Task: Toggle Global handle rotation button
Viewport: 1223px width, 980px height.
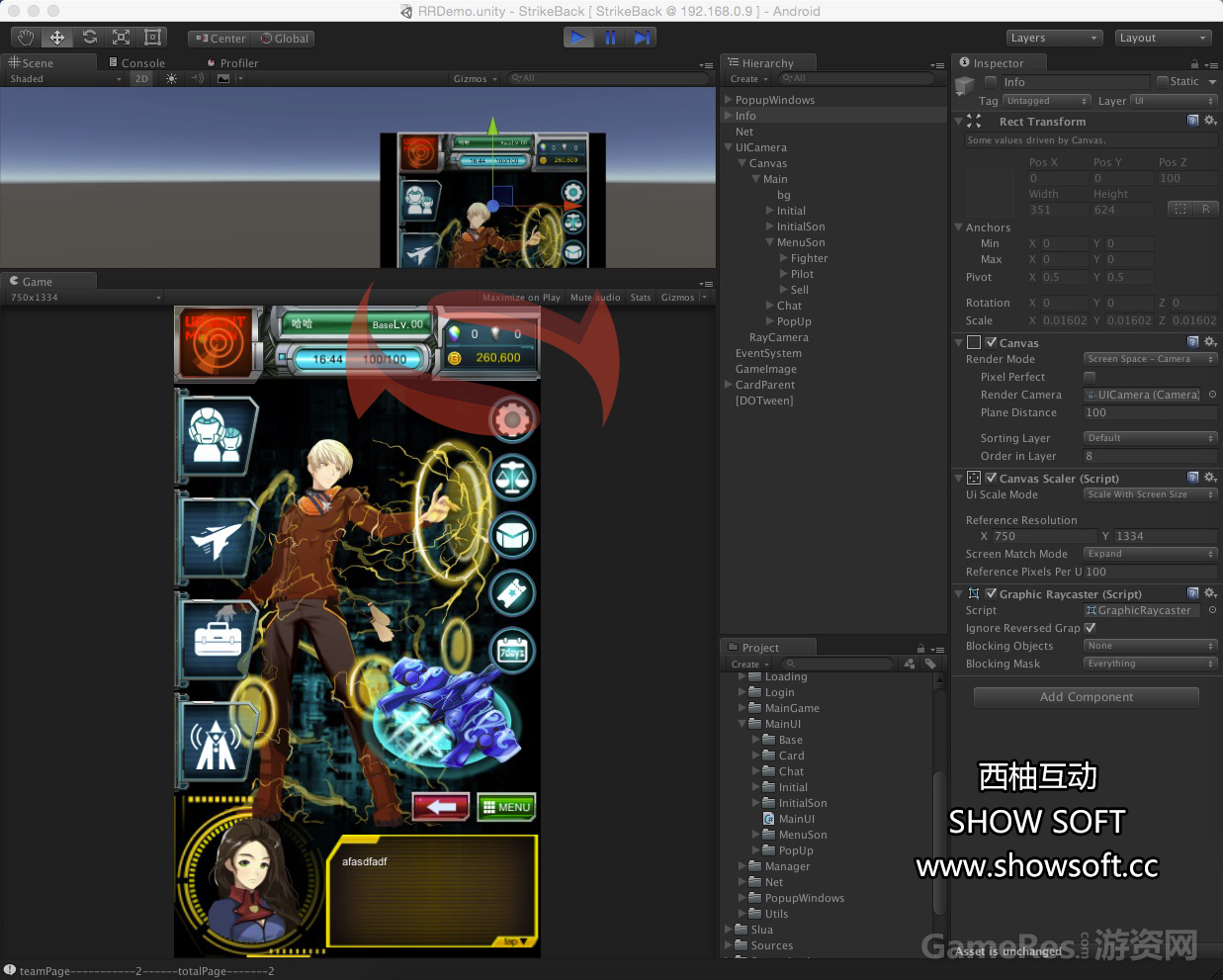Action: click(285, 39)
